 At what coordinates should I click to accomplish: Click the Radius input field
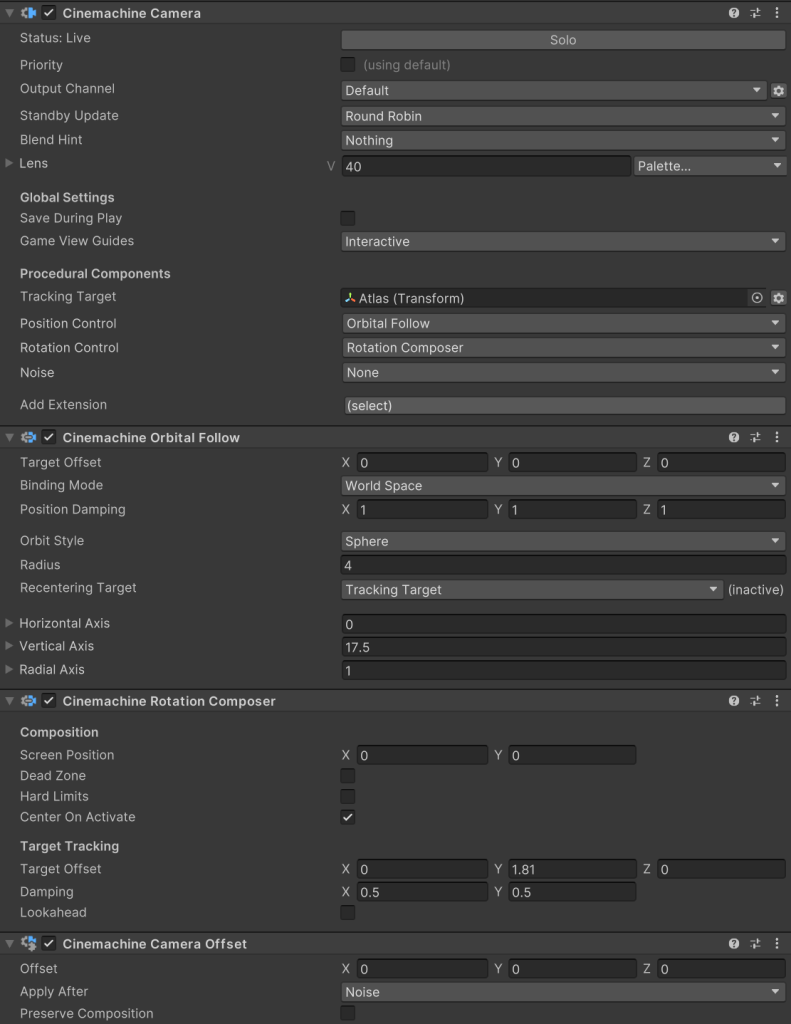[563, 566]
